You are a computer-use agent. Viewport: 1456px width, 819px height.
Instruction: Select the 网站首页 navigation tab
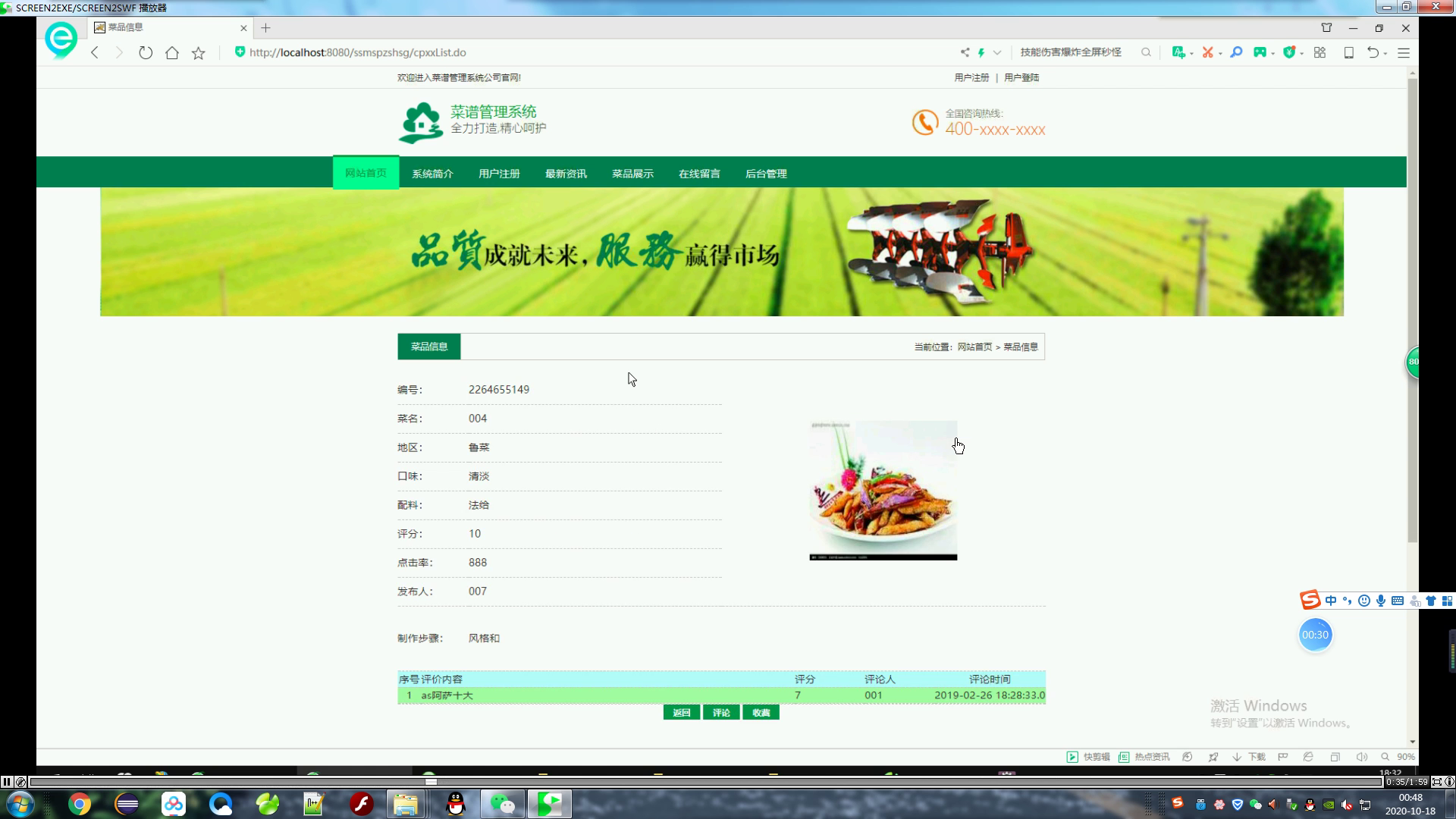tap(366, 173)
